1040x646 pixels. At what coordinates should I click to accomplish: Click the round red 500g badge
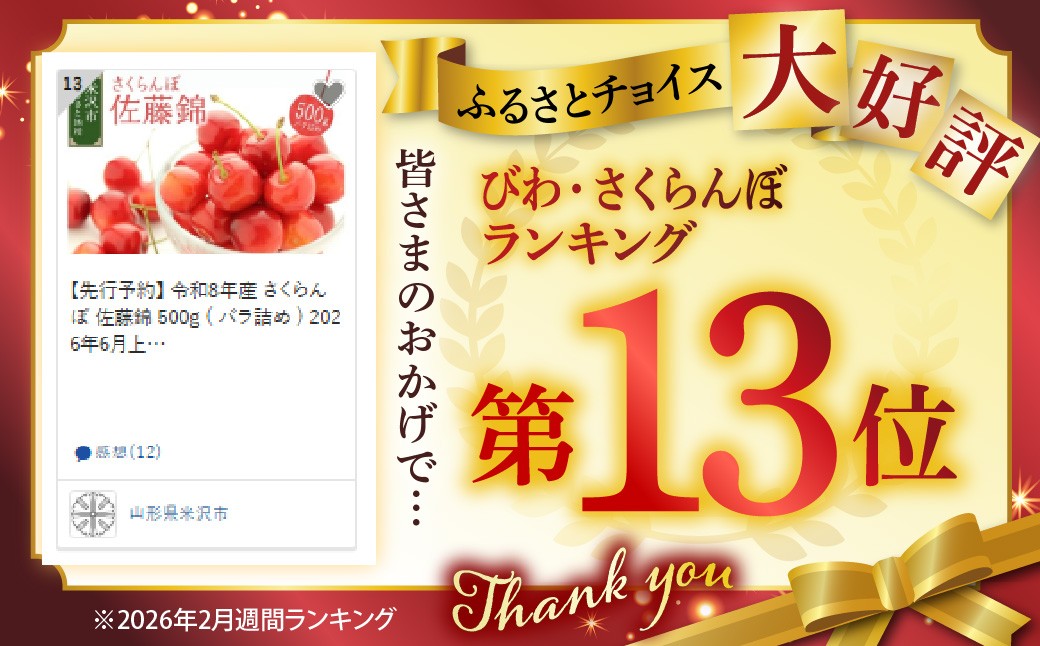pos(312,114)
